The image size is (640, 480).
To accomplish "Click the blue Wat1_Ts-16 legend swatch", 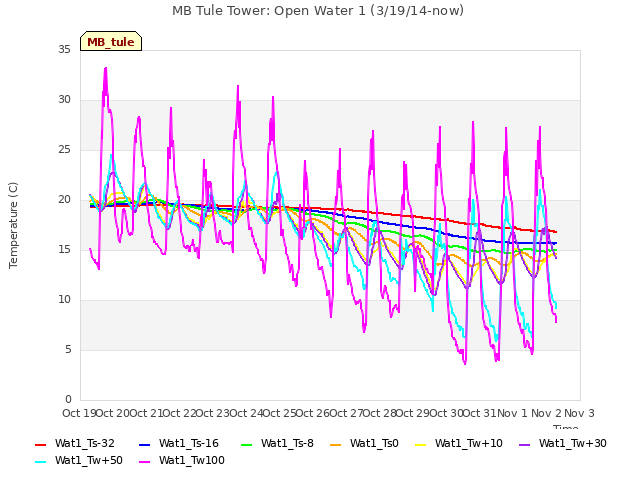I will click(144, 444).
